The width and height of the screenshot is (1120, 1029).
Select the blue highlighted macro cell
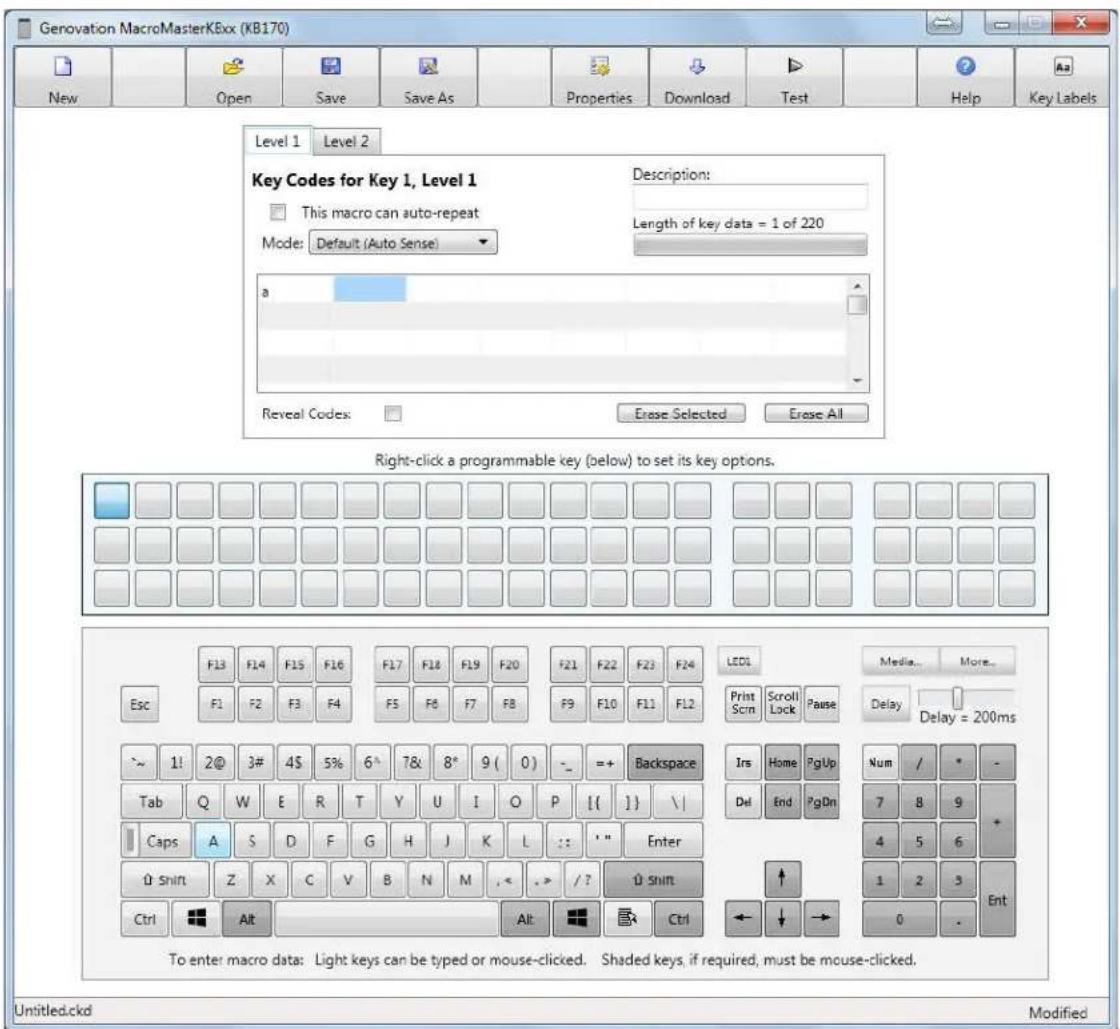click(x=369, y=289)
